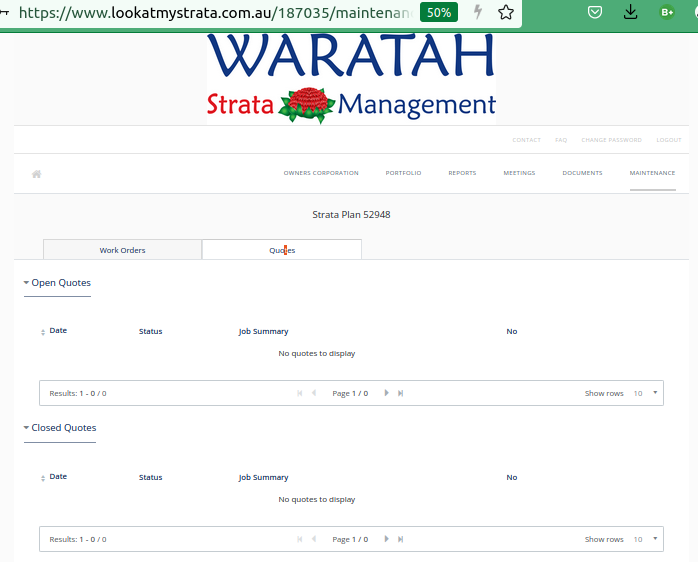This screenshot has width=698, height=562.
Task: Click No column header in Open Quotes
Action: [511, 331]
